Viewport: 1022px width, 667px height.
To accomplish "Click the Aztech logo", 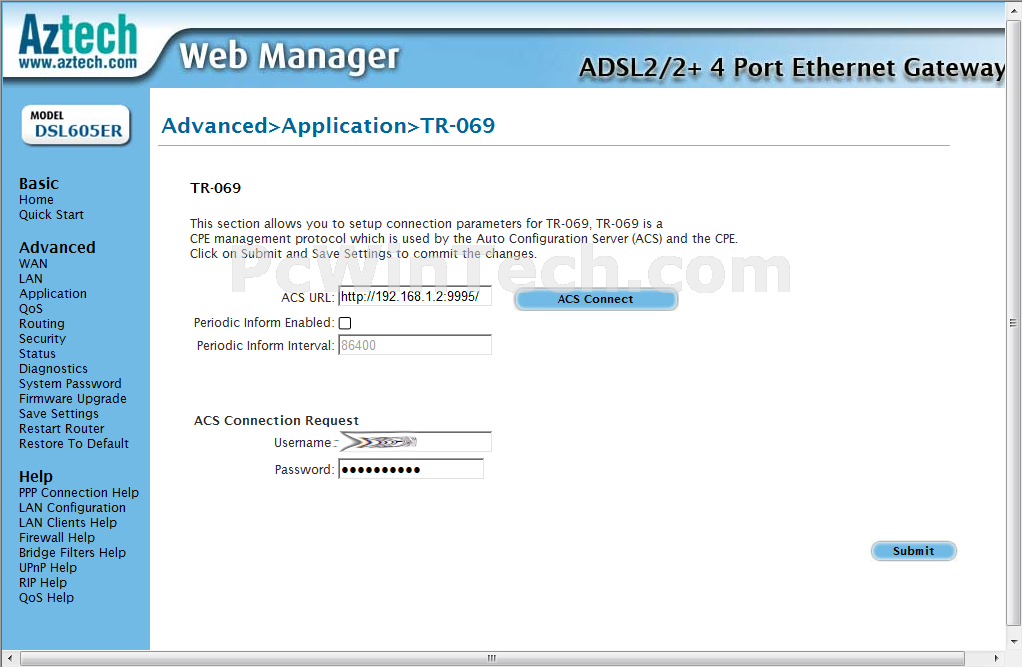I will click(78, 42).
